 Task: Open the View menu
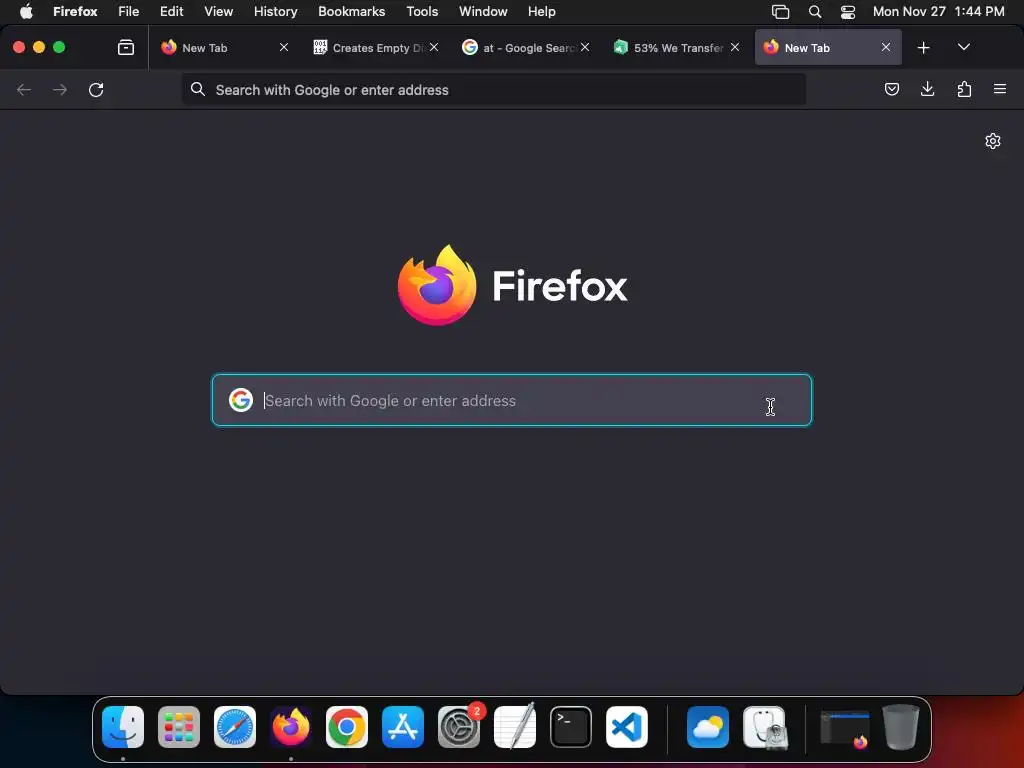[x=218, y=11]
